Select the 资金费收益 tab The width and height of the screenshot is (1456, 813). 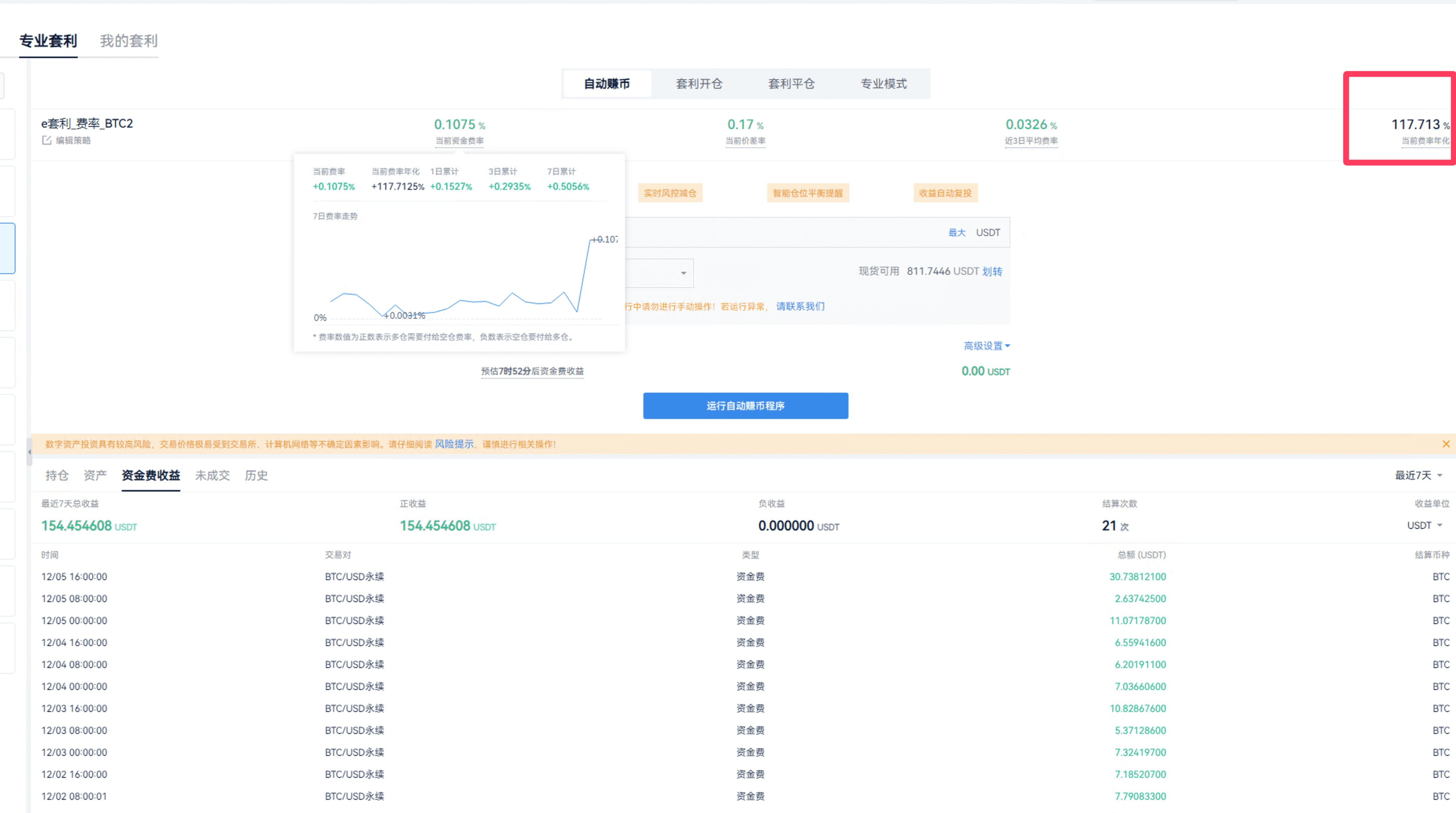(x=151, y=475)
